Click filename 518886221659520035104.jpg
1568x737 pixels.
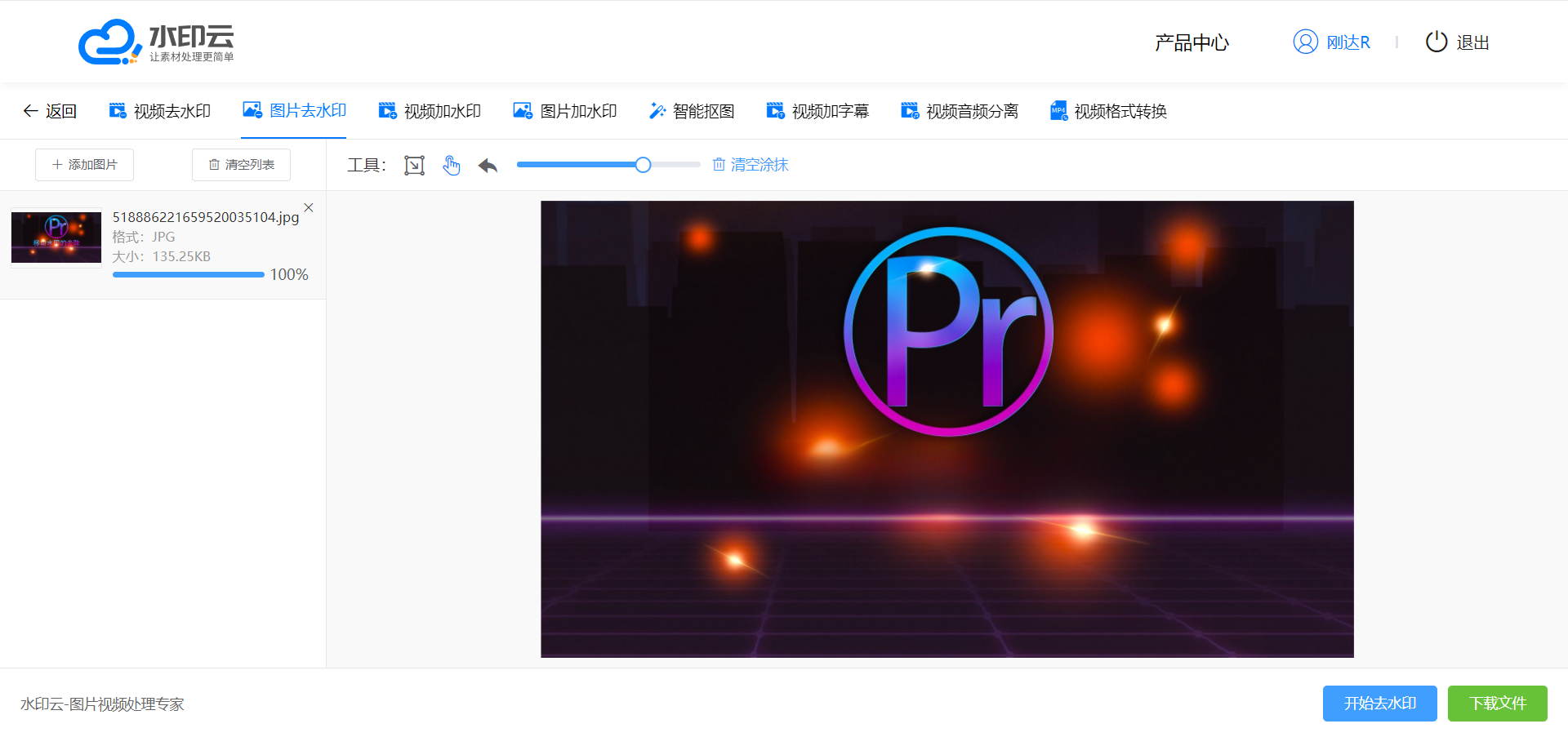click(206, 217)
